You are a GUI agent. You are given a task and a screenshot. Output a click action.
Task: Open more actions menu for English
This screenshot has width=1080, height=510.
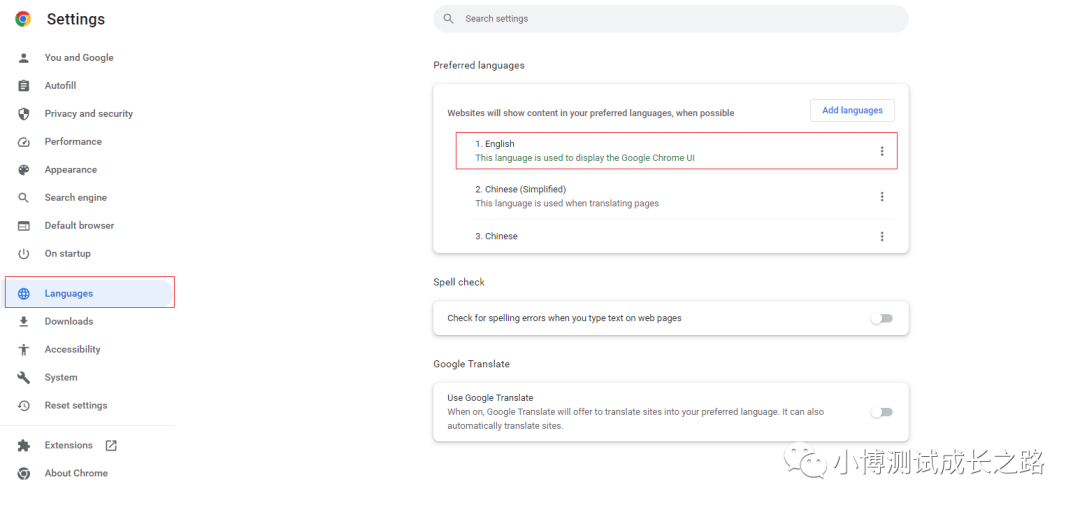[x=882, y=151]
